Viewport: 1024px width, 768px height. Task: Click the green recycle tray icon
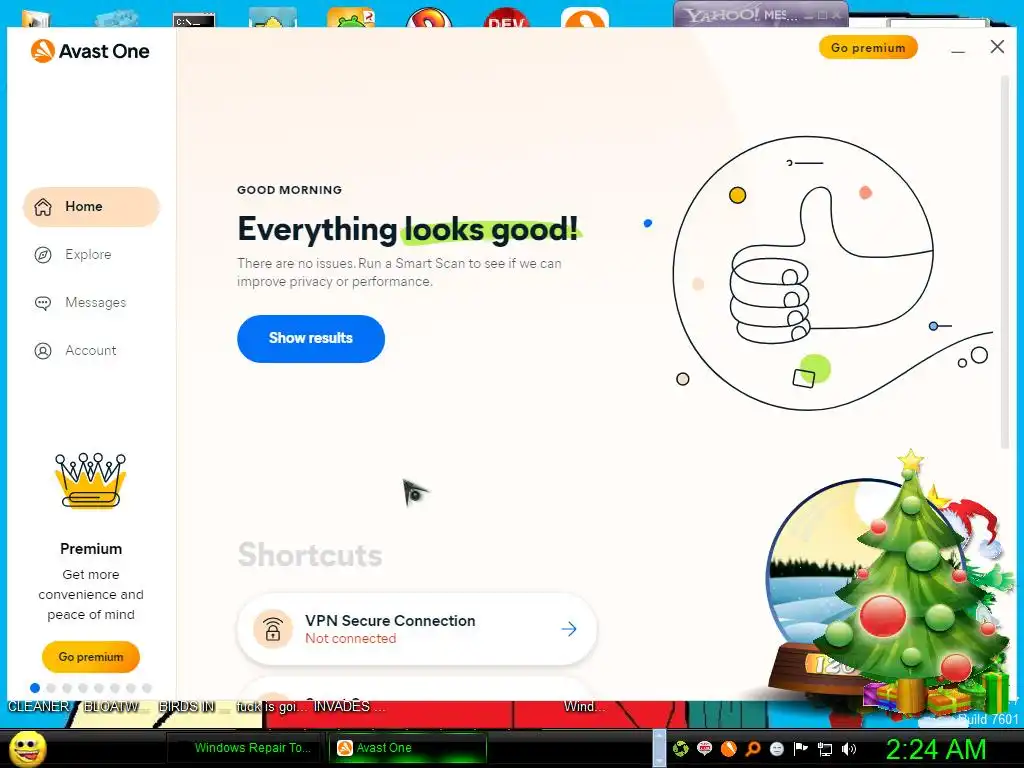[x=680, y=748]
